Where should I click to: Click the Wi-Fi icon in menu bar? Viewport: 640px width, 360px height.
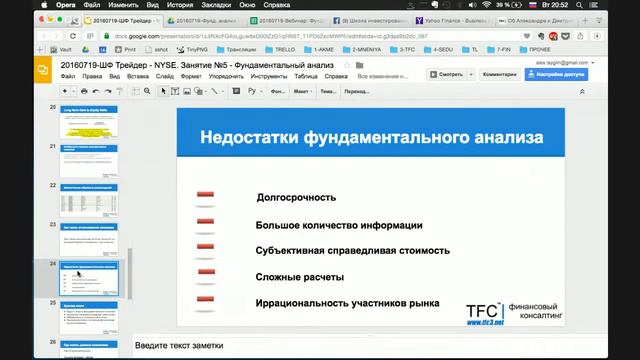(486, 5)
